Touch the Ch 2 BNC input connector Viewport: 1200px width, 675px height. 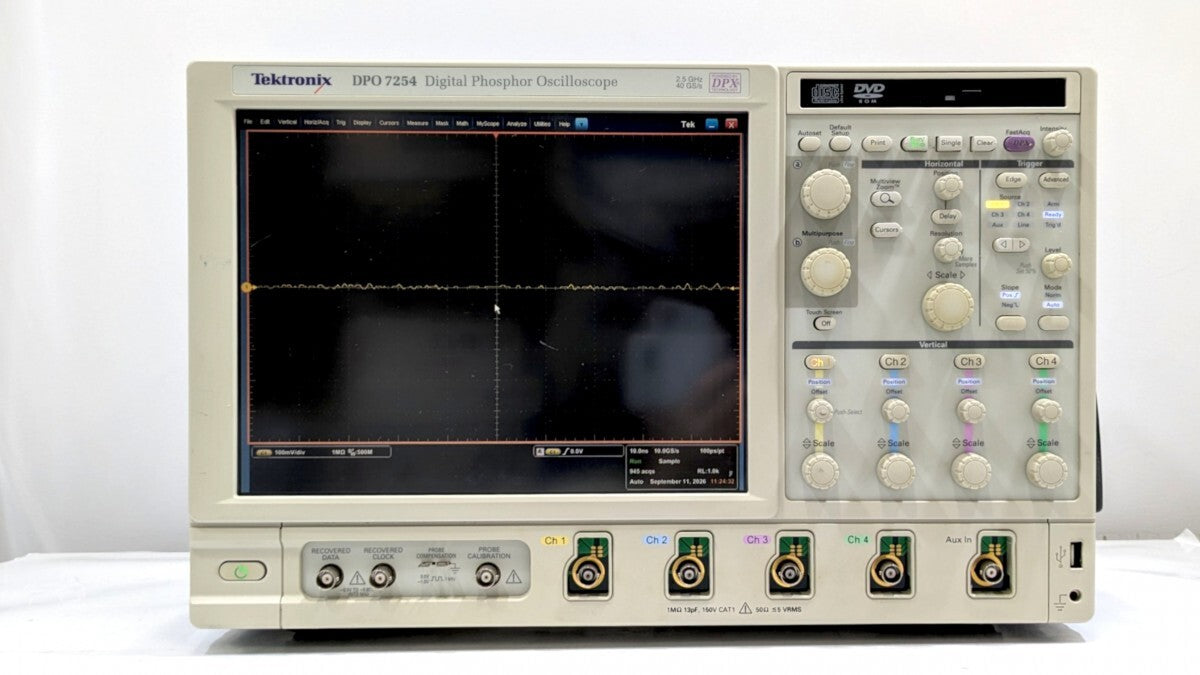coord(688,572)
